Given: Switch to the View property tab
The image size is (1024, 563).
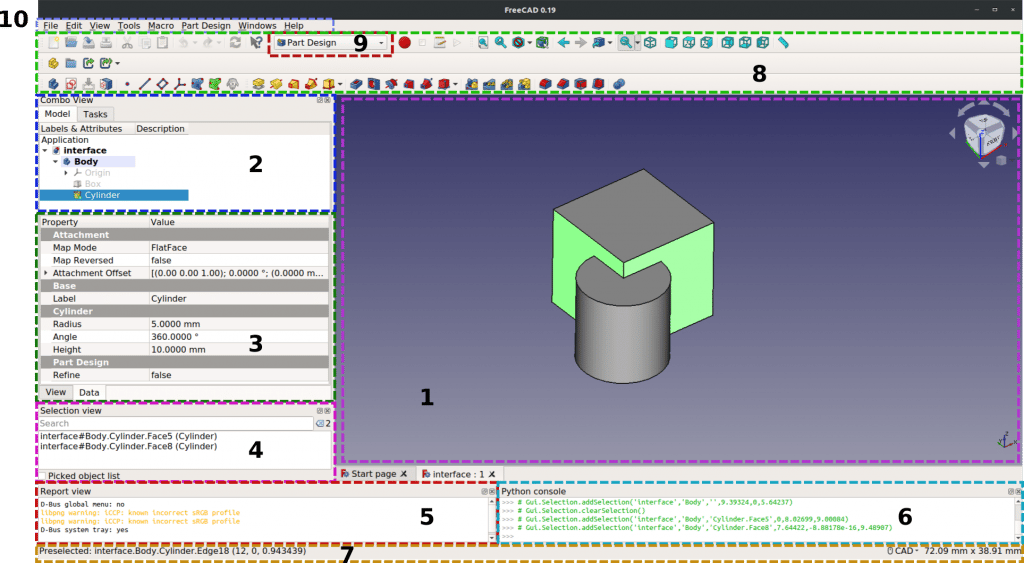Looking at the screenshot, I should (x=56, y=392).
